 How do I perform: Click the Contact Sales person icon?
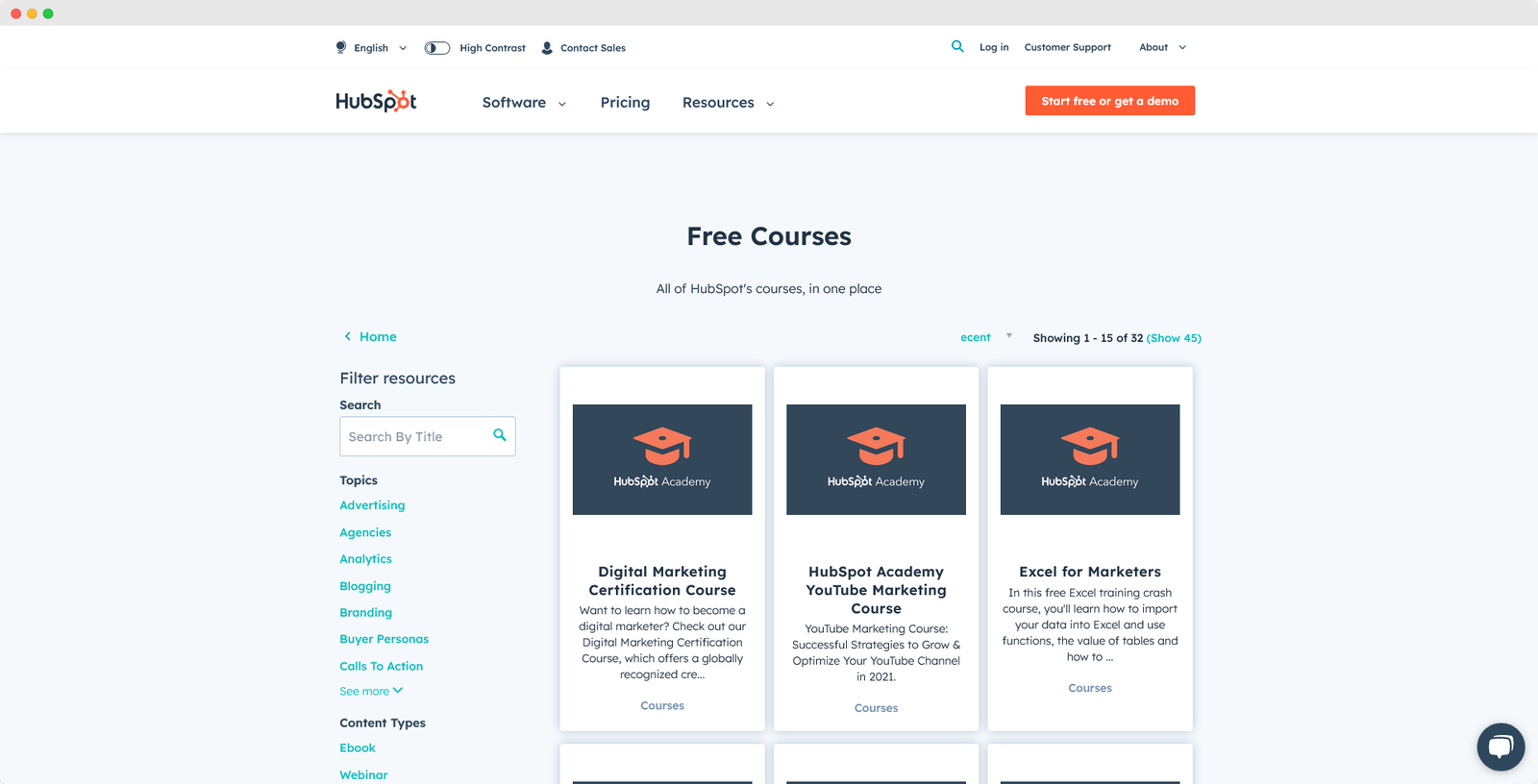pos(547,48)
